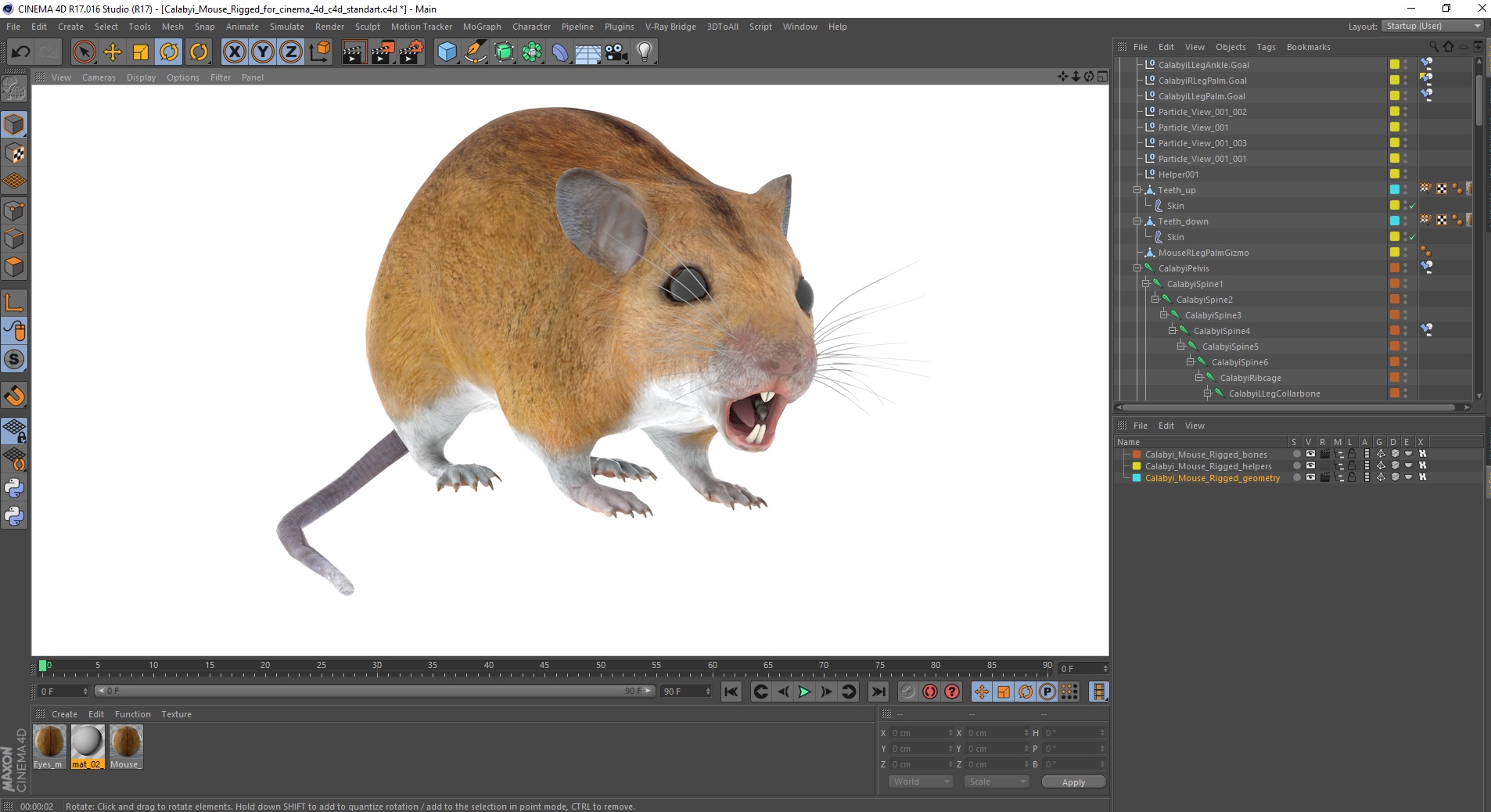
Task: Toggle coordinate system icon
Action: 320,52
